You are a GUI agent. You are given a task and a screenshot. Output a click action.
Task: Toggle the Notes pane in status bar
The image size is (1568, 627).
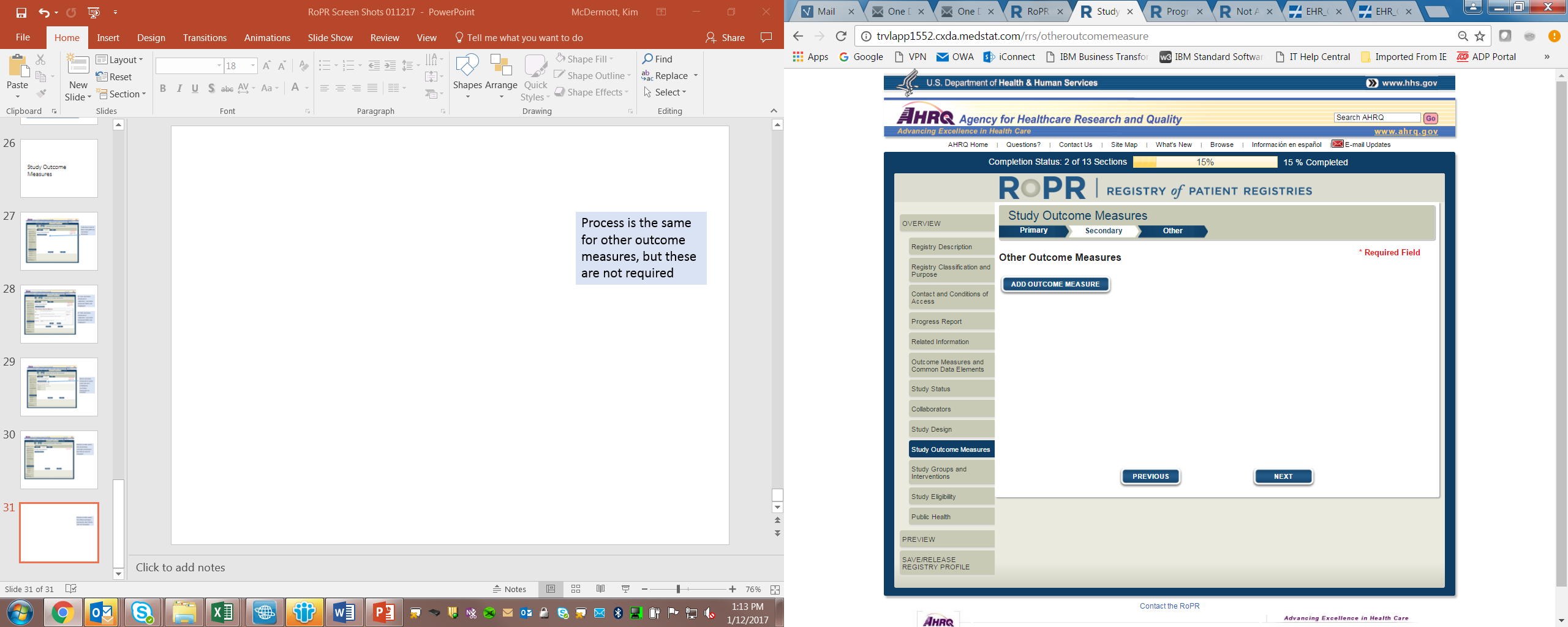coord(510,589)
